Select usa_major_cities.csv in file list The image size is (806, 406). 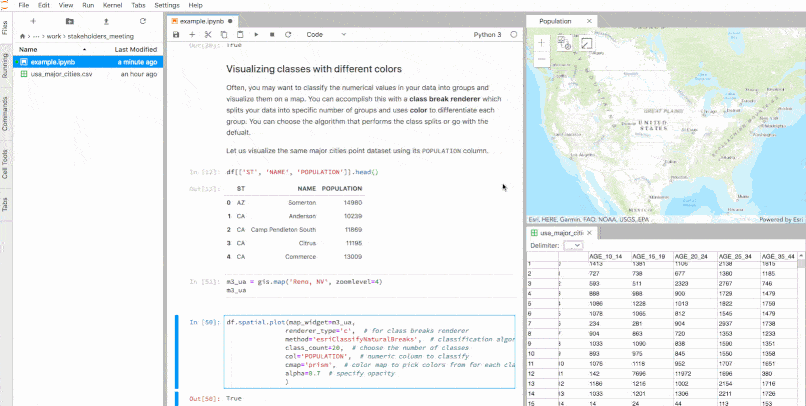pyautogui.click(x=88, y=74)
